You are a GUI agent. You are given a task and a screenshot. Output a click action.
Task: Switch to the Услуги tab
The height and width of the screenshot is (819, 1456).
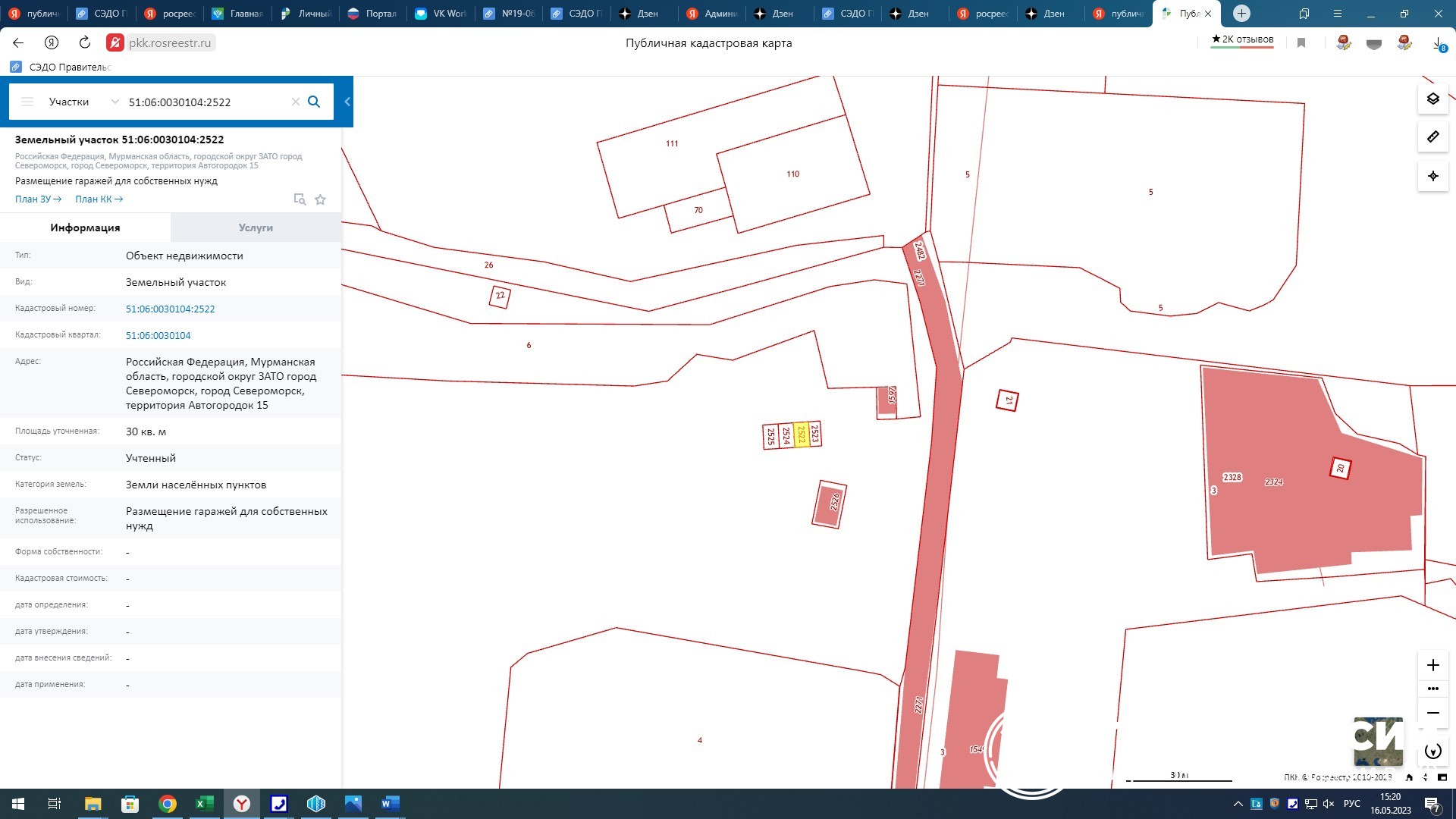(256, 227)
